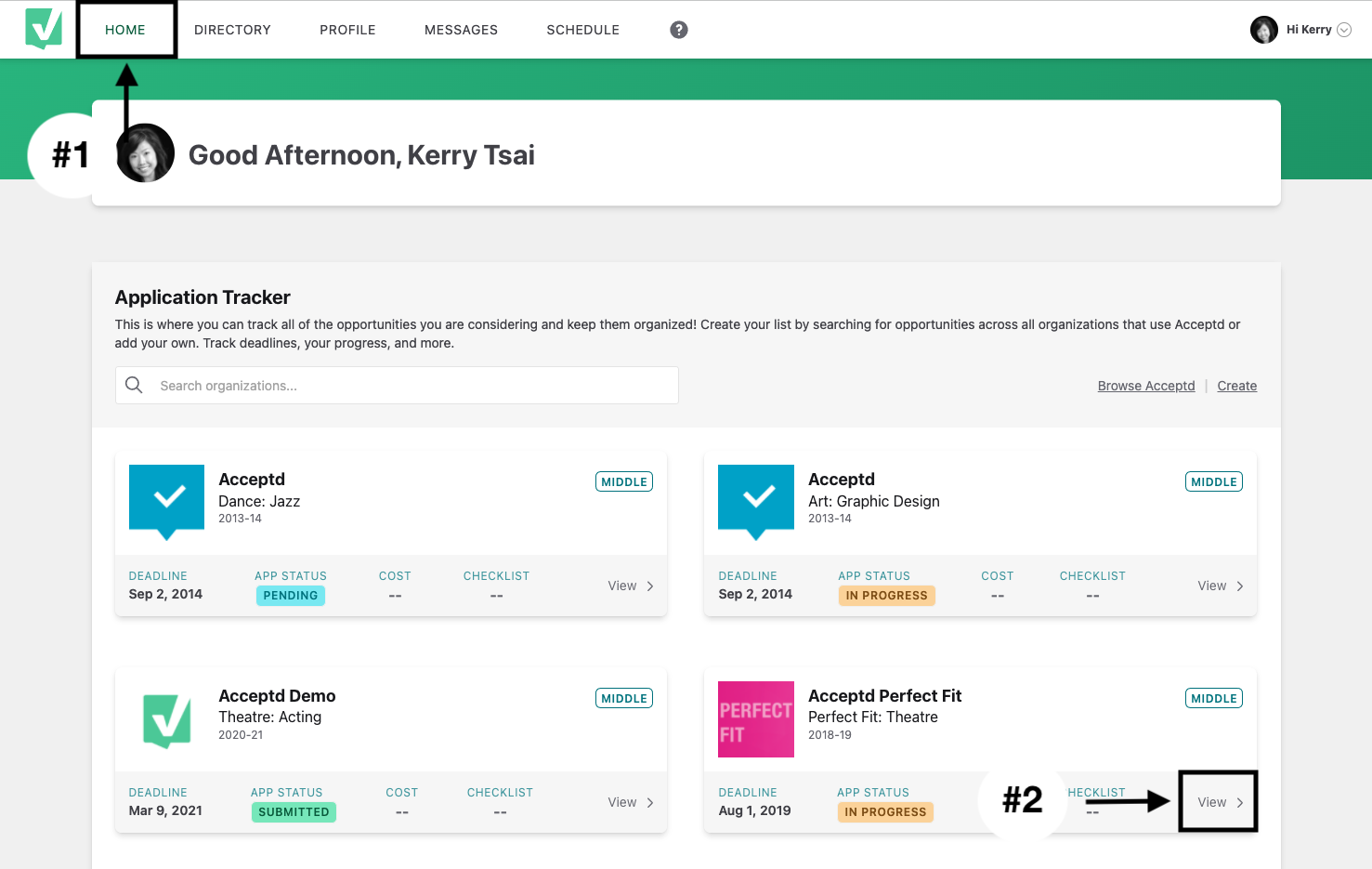This screenshot has width=1372, height=869.
Task: Click the Acceptd logo on Art: Graphic Design card
Action: tap(756, 502)
